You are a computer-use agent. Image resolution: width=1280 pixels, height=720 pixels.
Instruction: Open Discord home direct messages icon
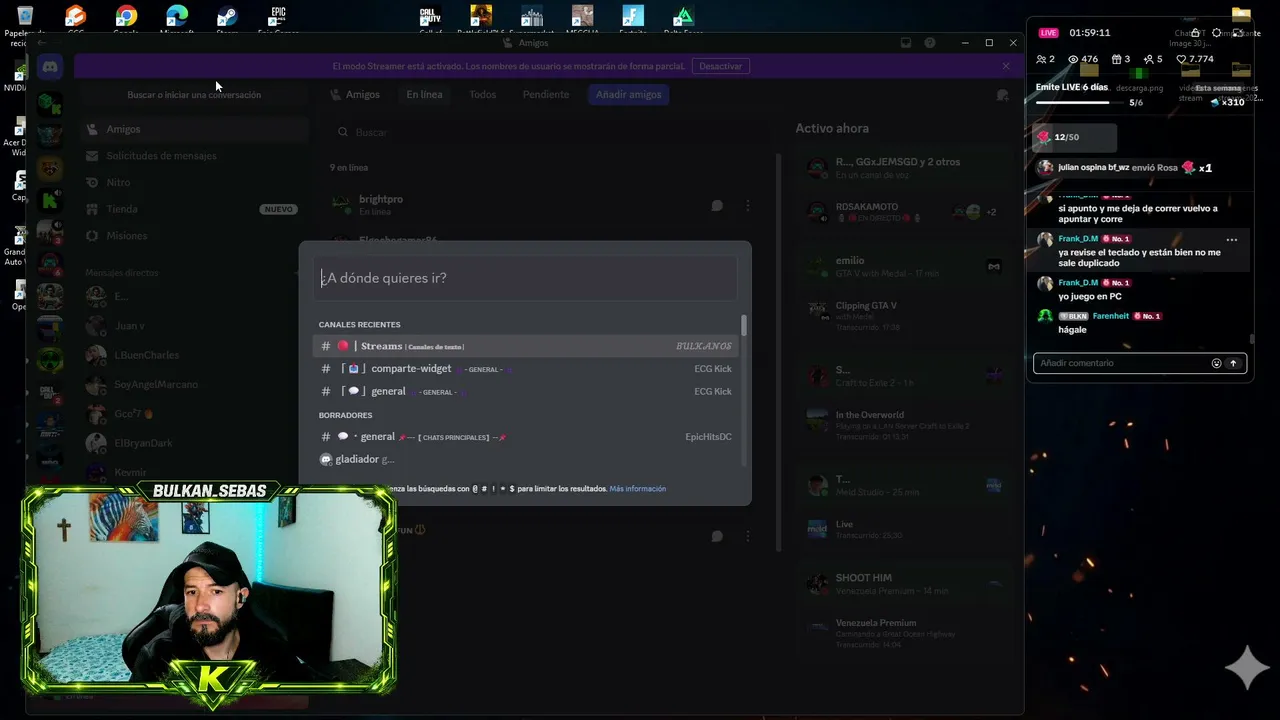tap(49, 67)
